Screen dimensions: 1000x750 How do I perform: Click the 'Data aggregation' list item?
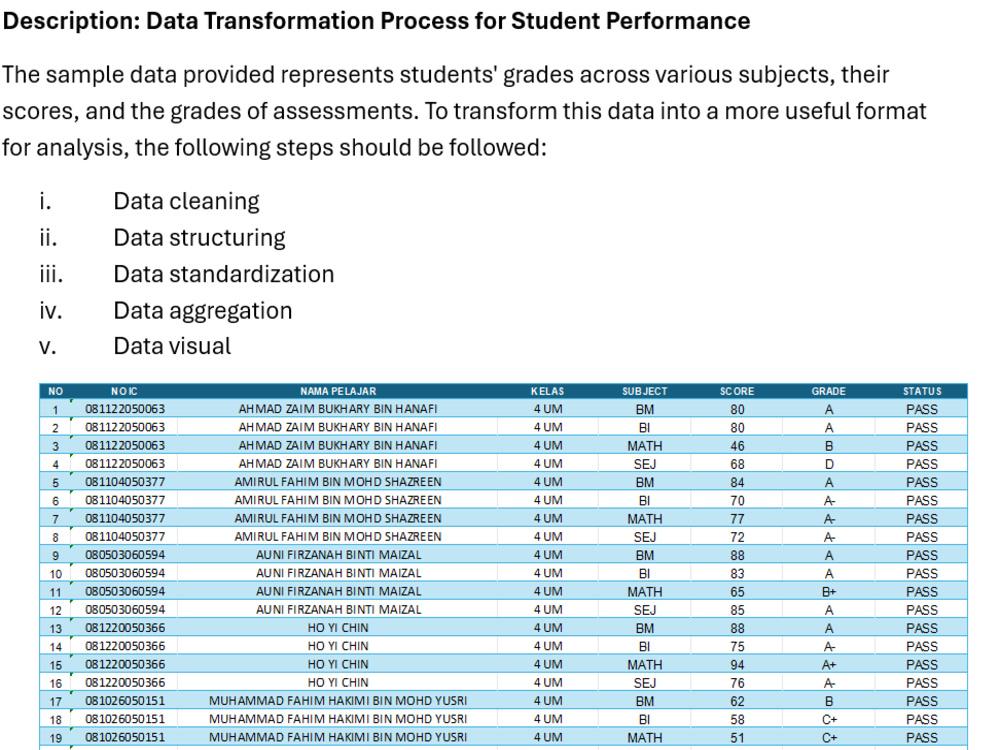[x=203, y=311]
